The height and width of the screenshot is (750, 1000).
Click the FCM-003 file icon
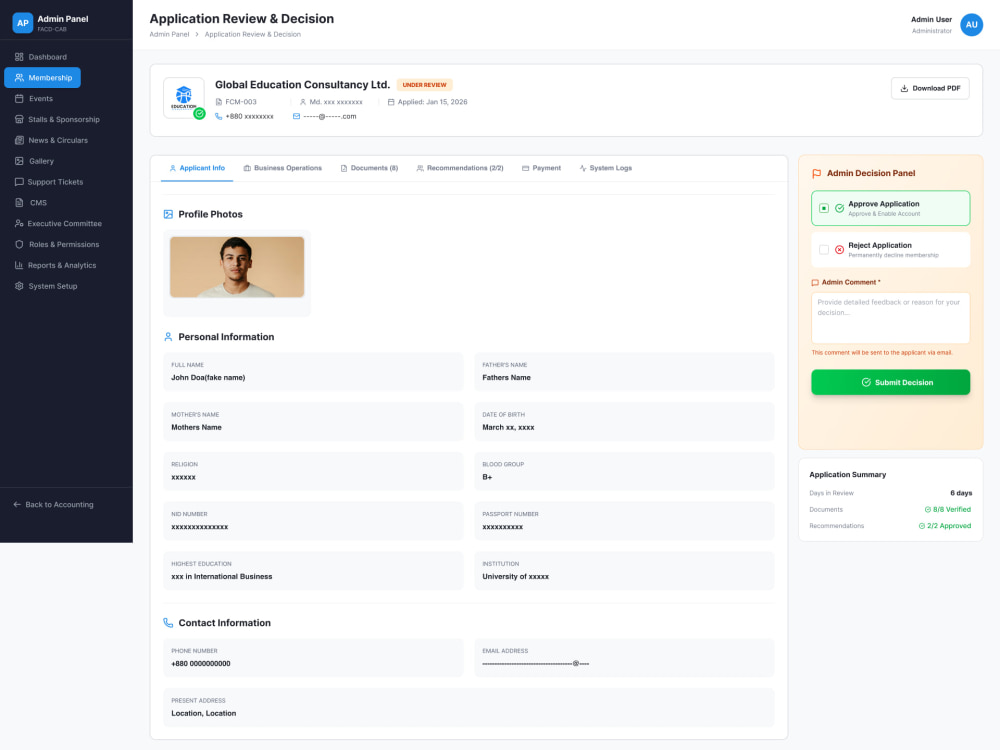click(x=219, y=102)
